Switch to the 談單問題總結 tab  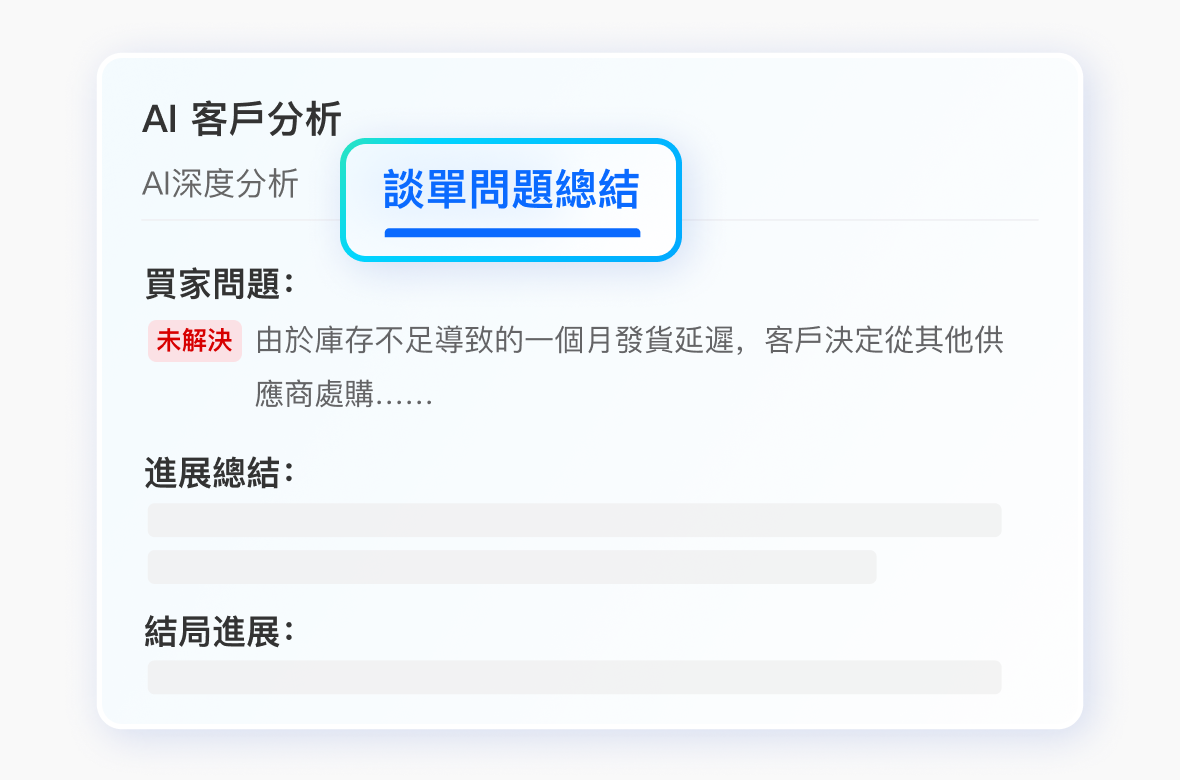510,190
